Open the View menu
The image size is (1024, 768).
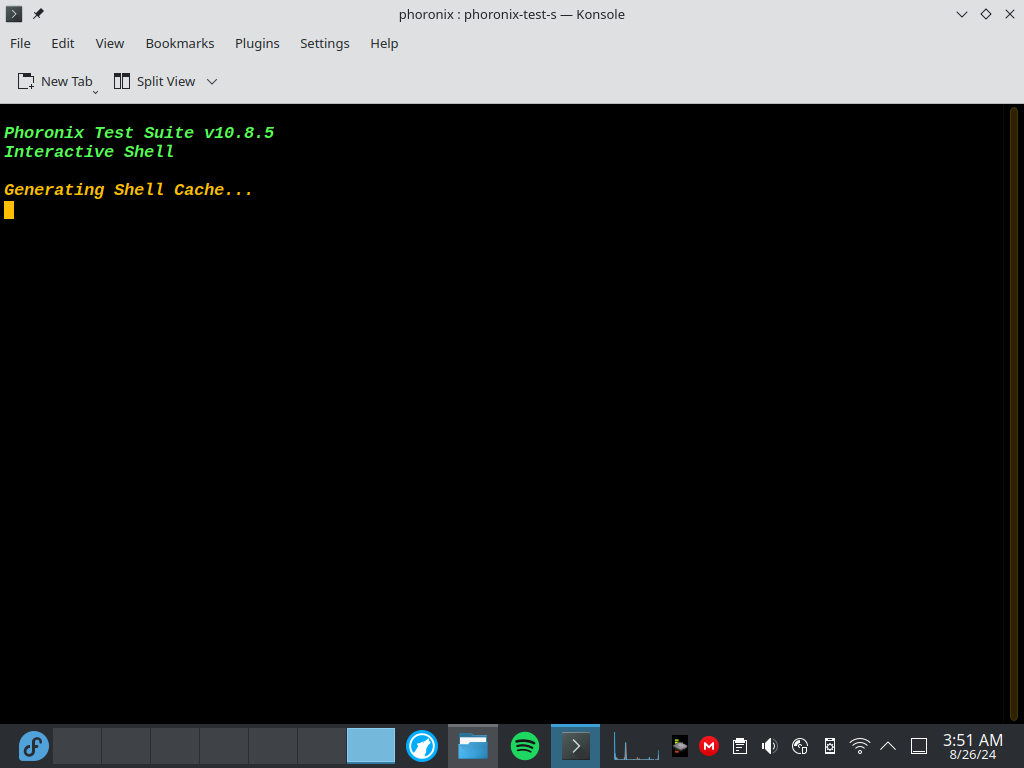[x=110, y=43]
